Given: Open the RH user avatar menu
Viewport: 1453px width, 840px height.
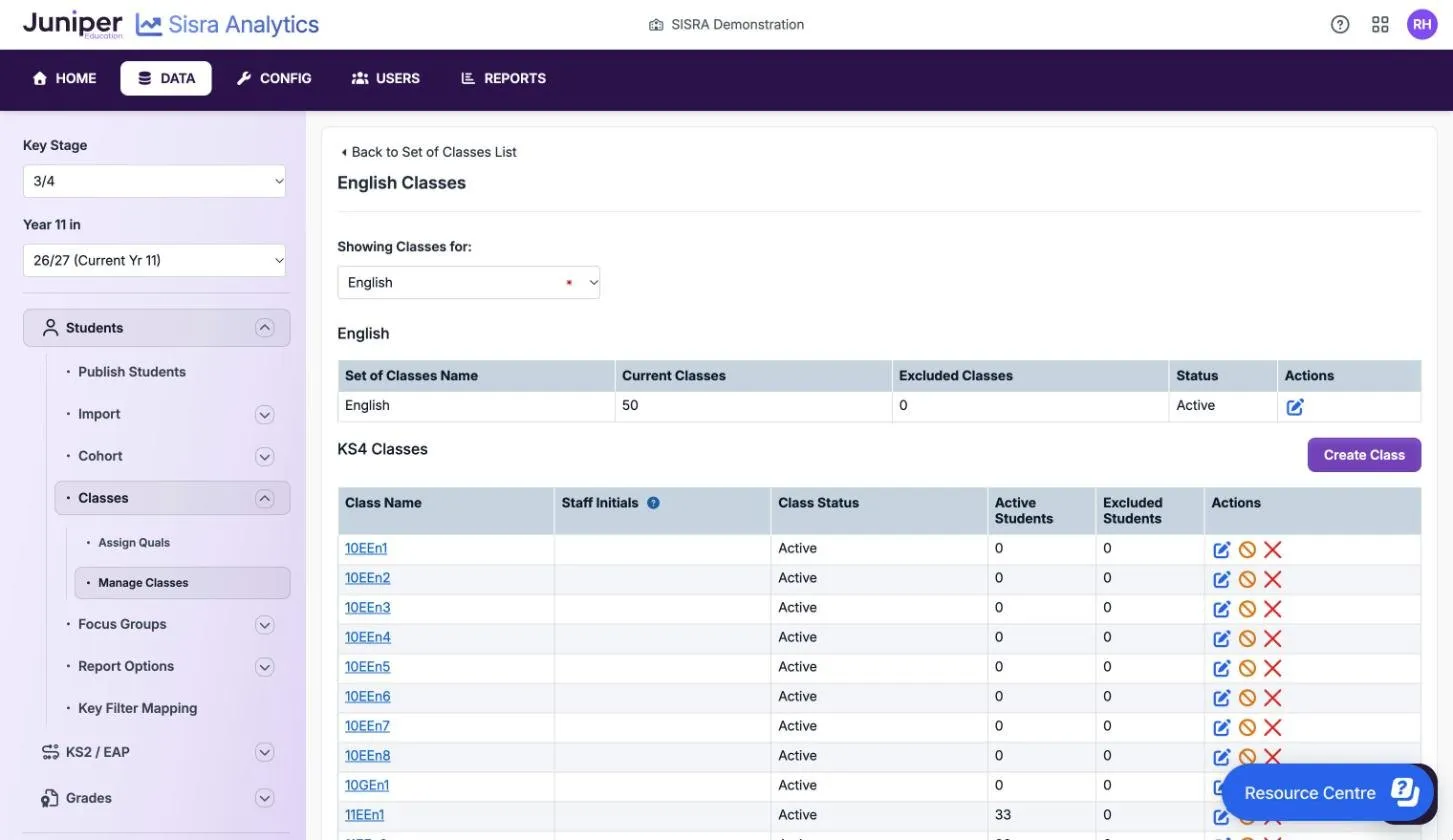Looking at the screenshot, I should (1422, 25).
